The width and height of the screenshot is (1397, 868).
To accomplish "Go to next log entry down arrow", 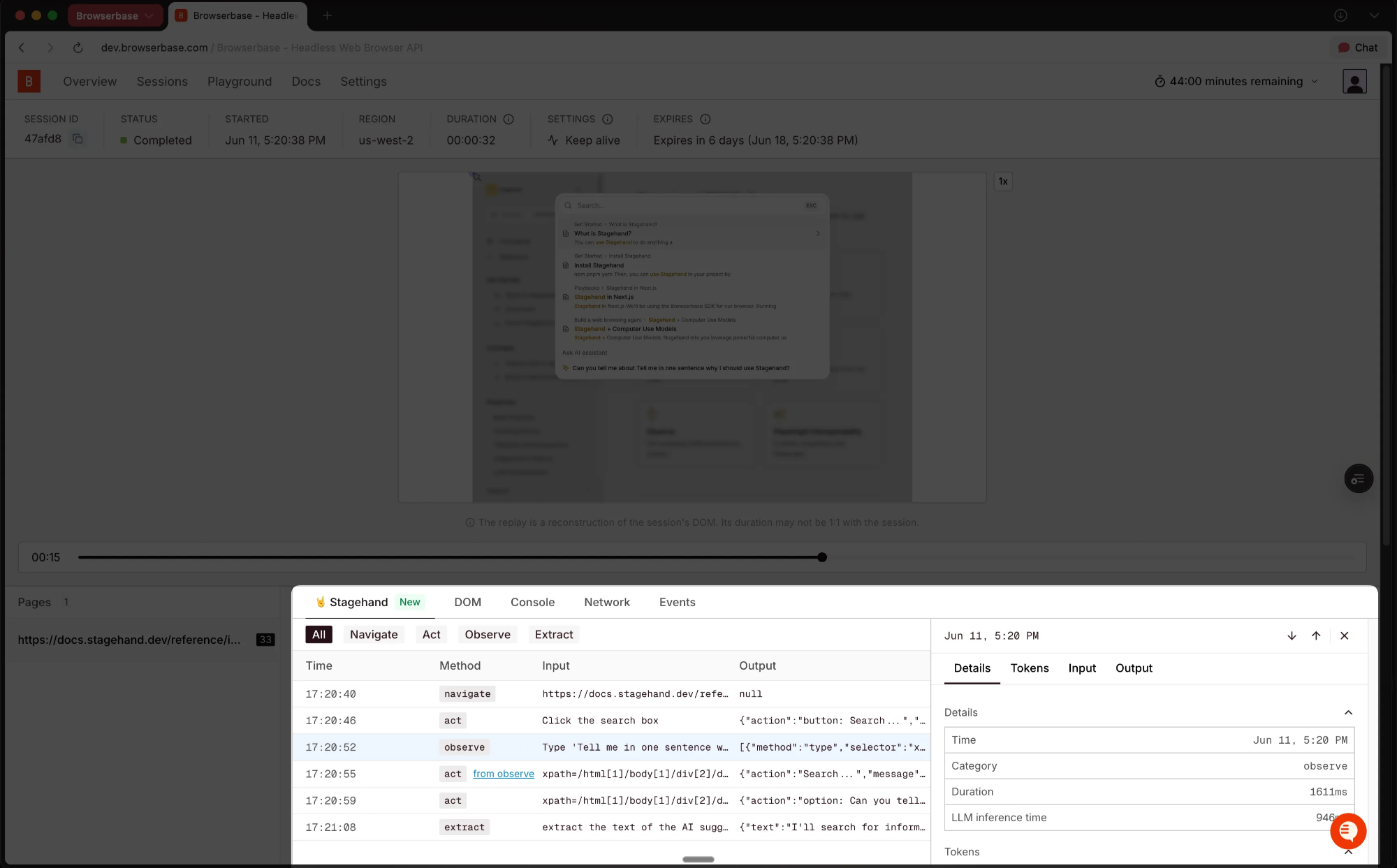I will [1292, 635].
